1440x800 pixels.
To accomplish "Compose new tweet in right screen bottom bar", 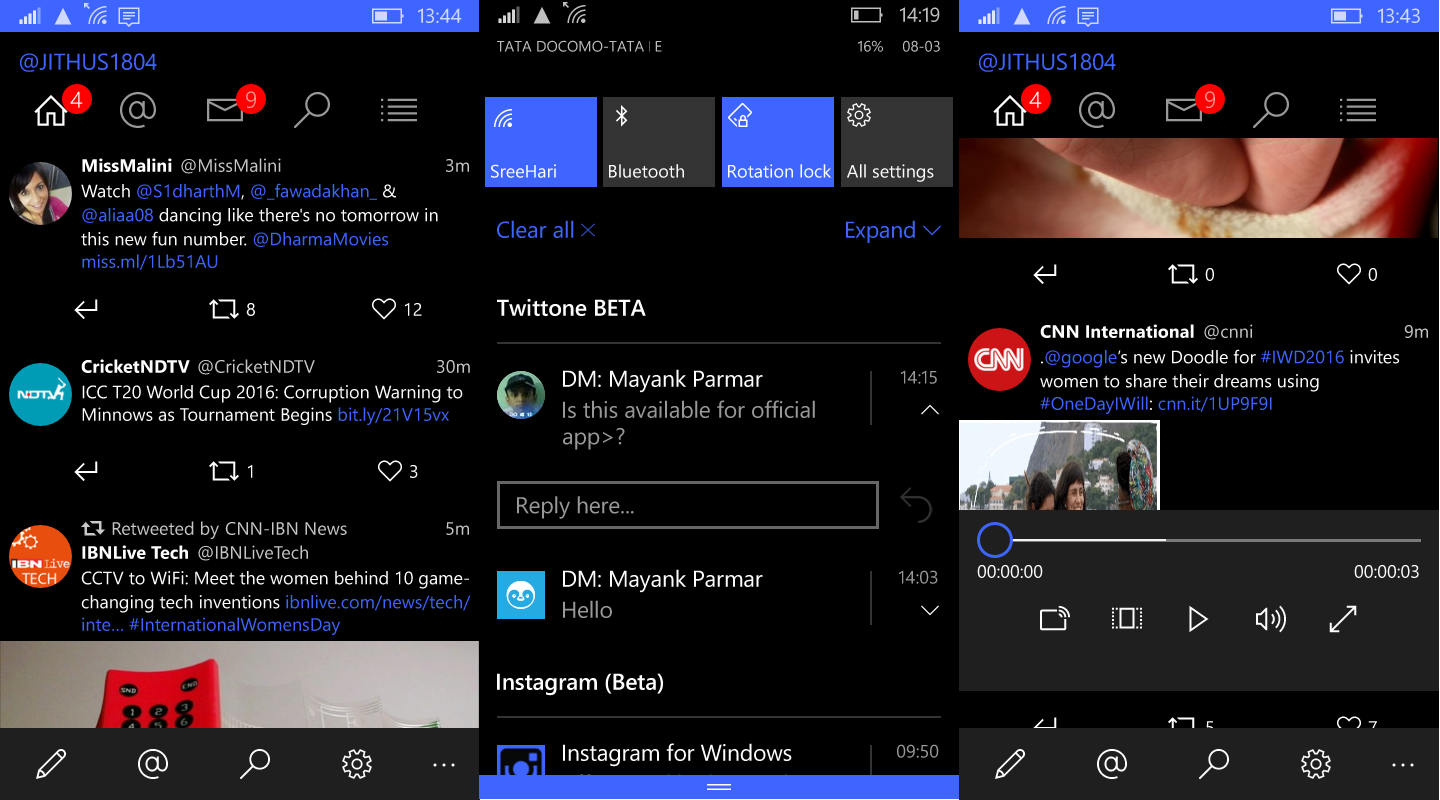I will point(1010,765).
